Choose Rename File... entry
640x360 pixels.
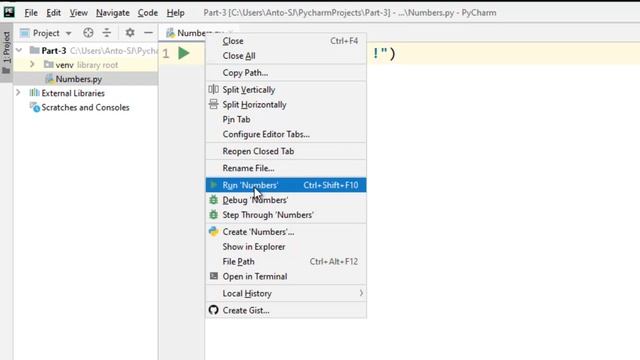[286, 168]
